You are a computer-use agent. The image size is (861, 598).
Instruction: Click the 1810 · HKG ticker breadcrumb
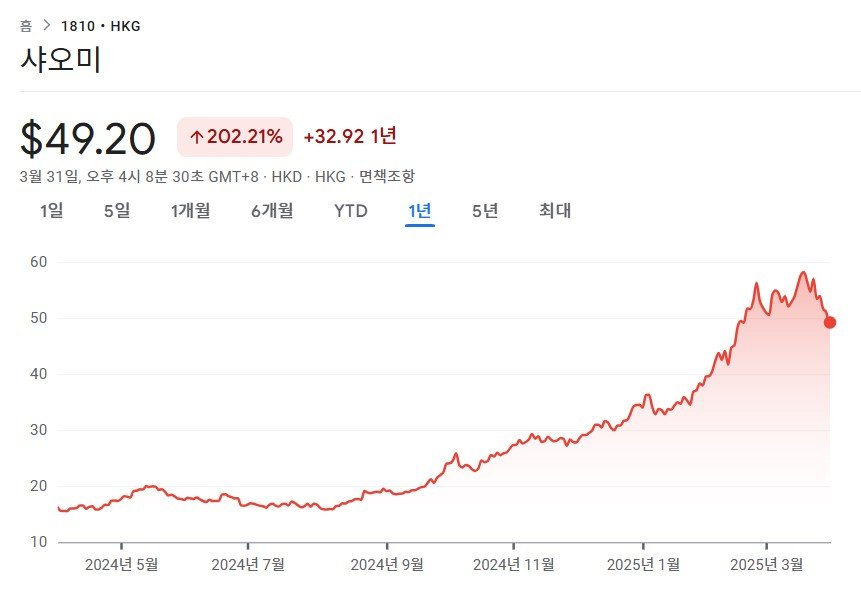coord(101,26)
